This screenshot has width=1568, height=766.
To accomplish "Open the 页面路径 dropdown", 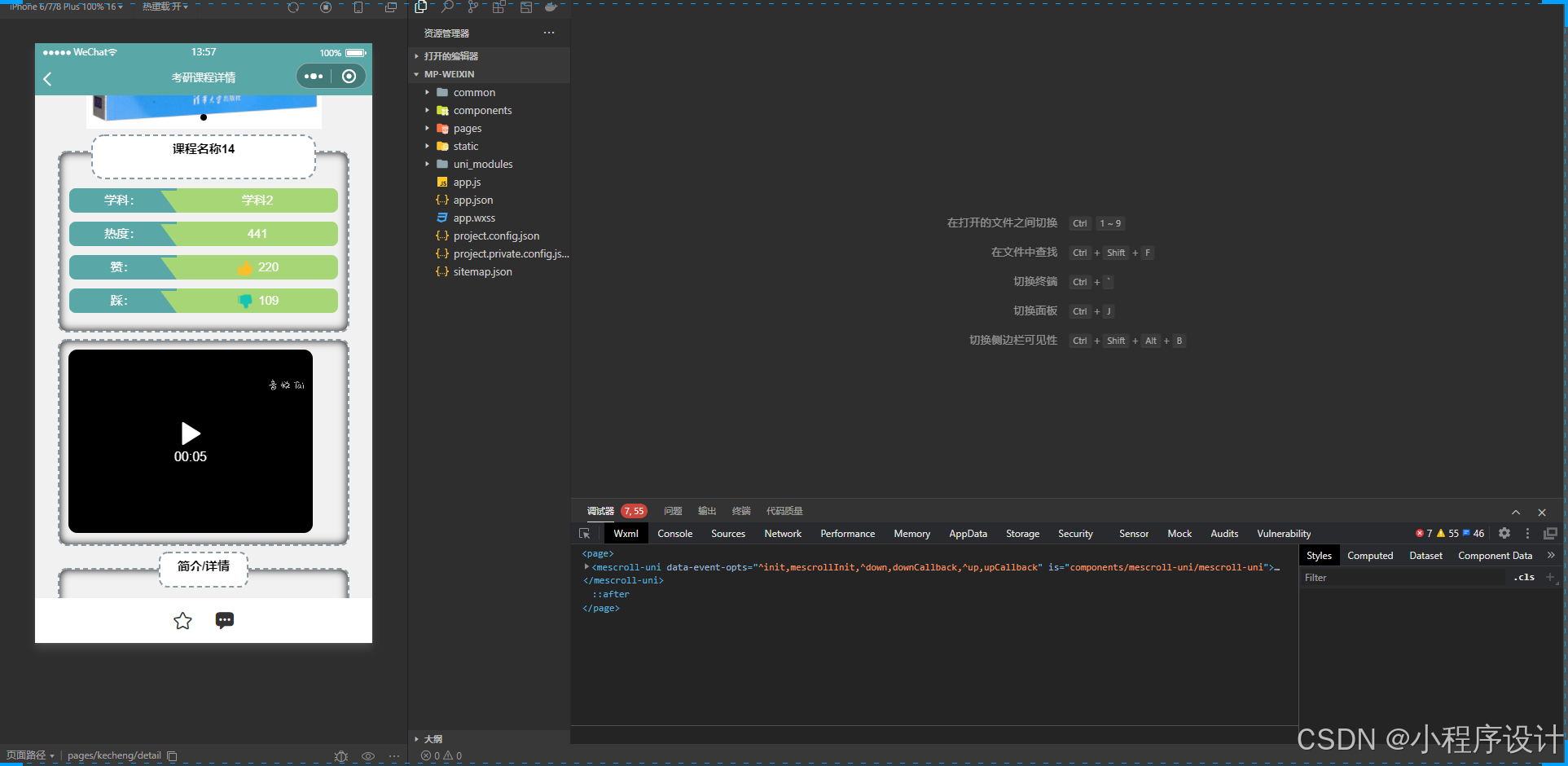I will click(30, 756).
